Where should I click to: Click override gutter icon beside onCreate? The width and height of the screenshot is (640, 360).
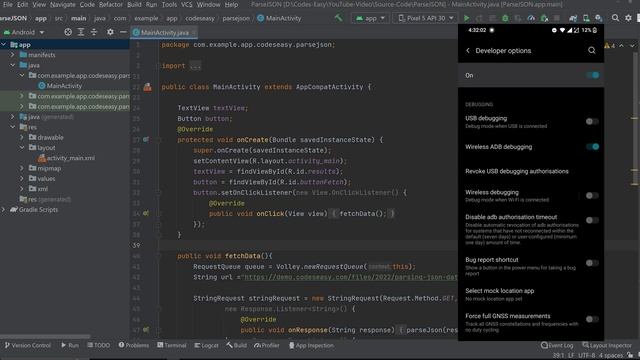pyautogui.click(x=146, y=140)
